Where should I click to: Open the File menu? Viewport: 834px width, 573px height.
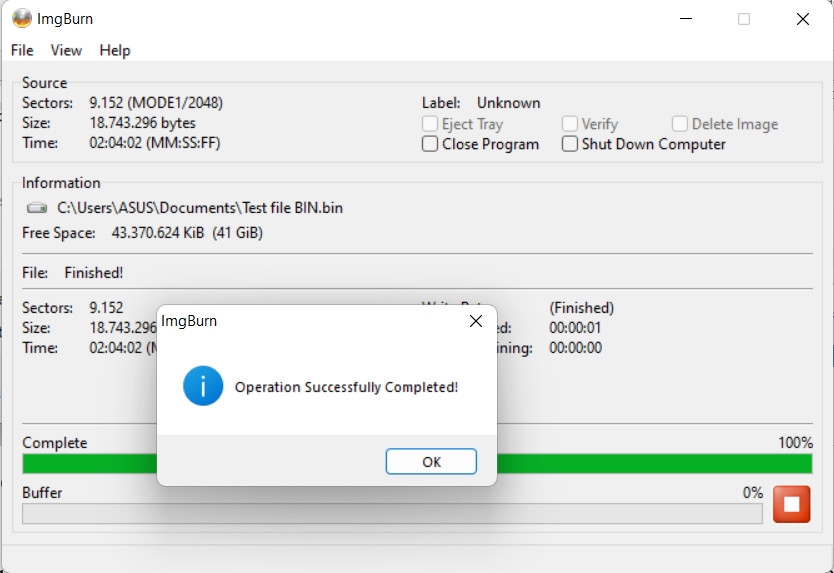point(22,50)
